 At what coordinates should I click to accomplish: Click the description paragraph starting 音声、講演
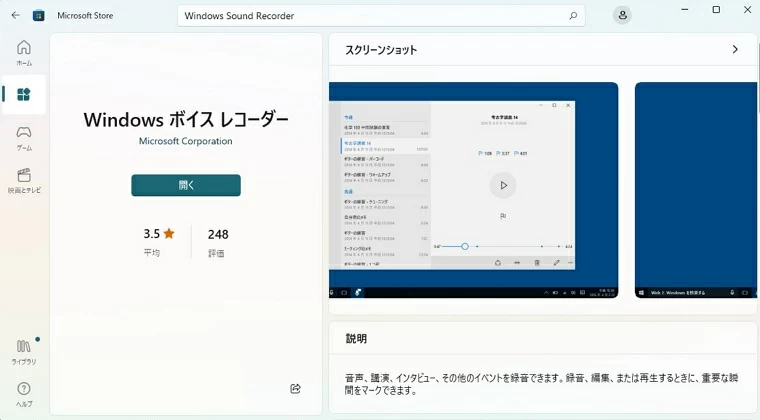541,384
